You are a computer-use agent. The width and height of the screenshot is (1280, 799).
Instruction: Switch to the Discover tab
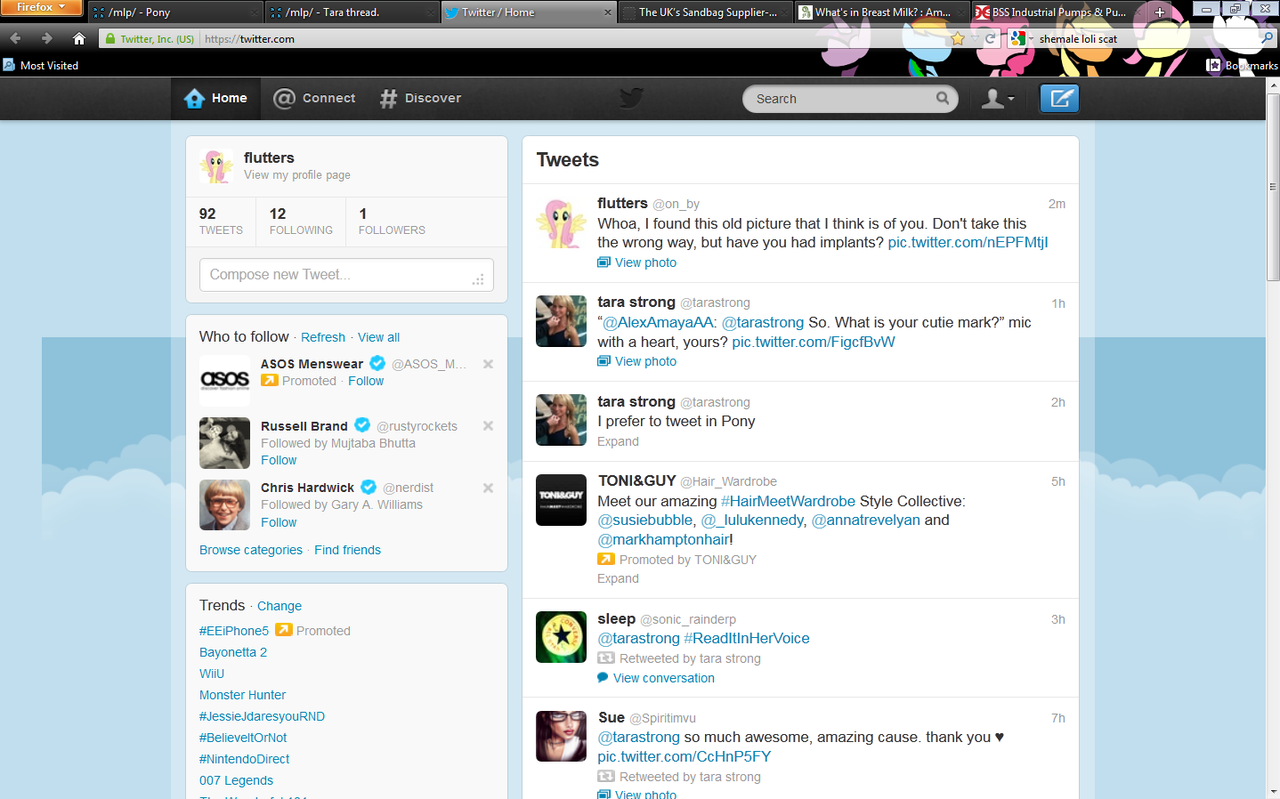click(420, 98)
